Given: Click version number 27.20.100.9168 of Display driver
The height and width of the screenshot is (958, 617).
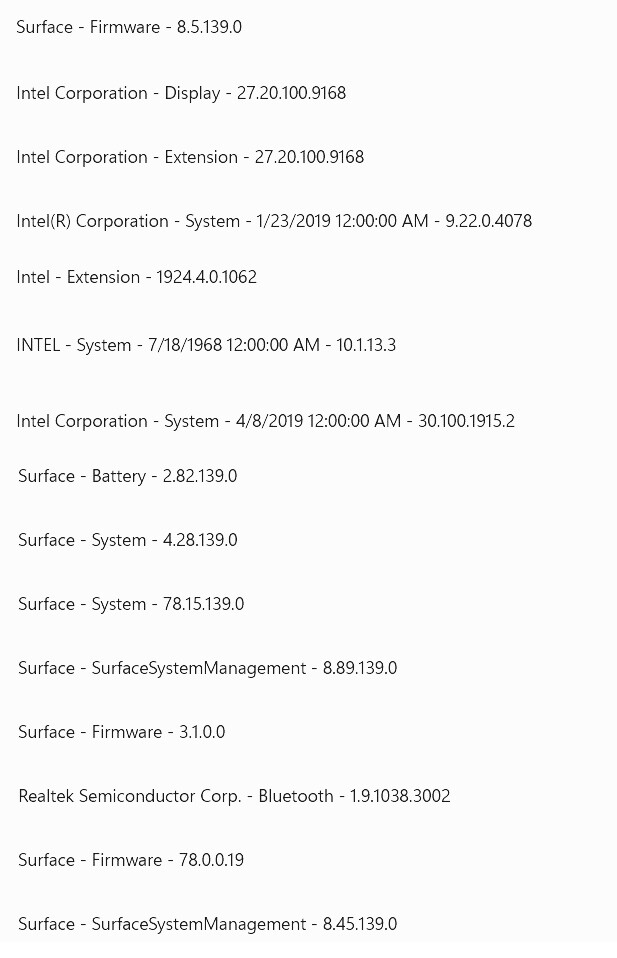Looking at the screenshot, I should (x=291, y=93).
